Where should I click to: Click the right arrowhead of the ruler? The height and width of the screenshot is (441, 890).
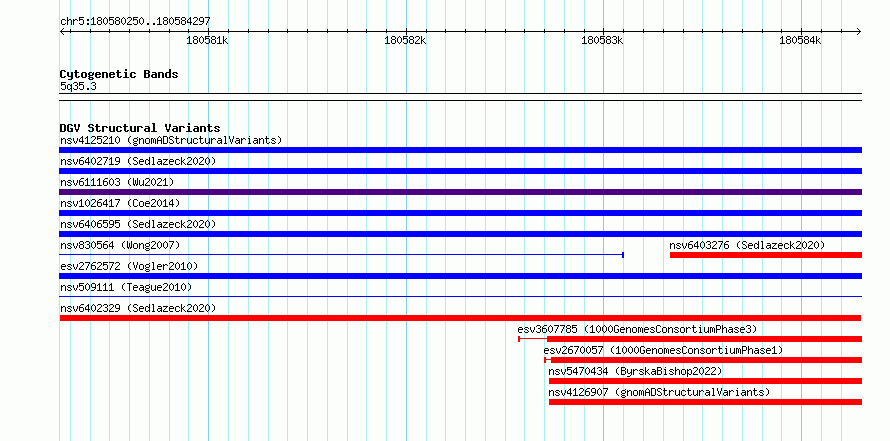pos(858,31)
